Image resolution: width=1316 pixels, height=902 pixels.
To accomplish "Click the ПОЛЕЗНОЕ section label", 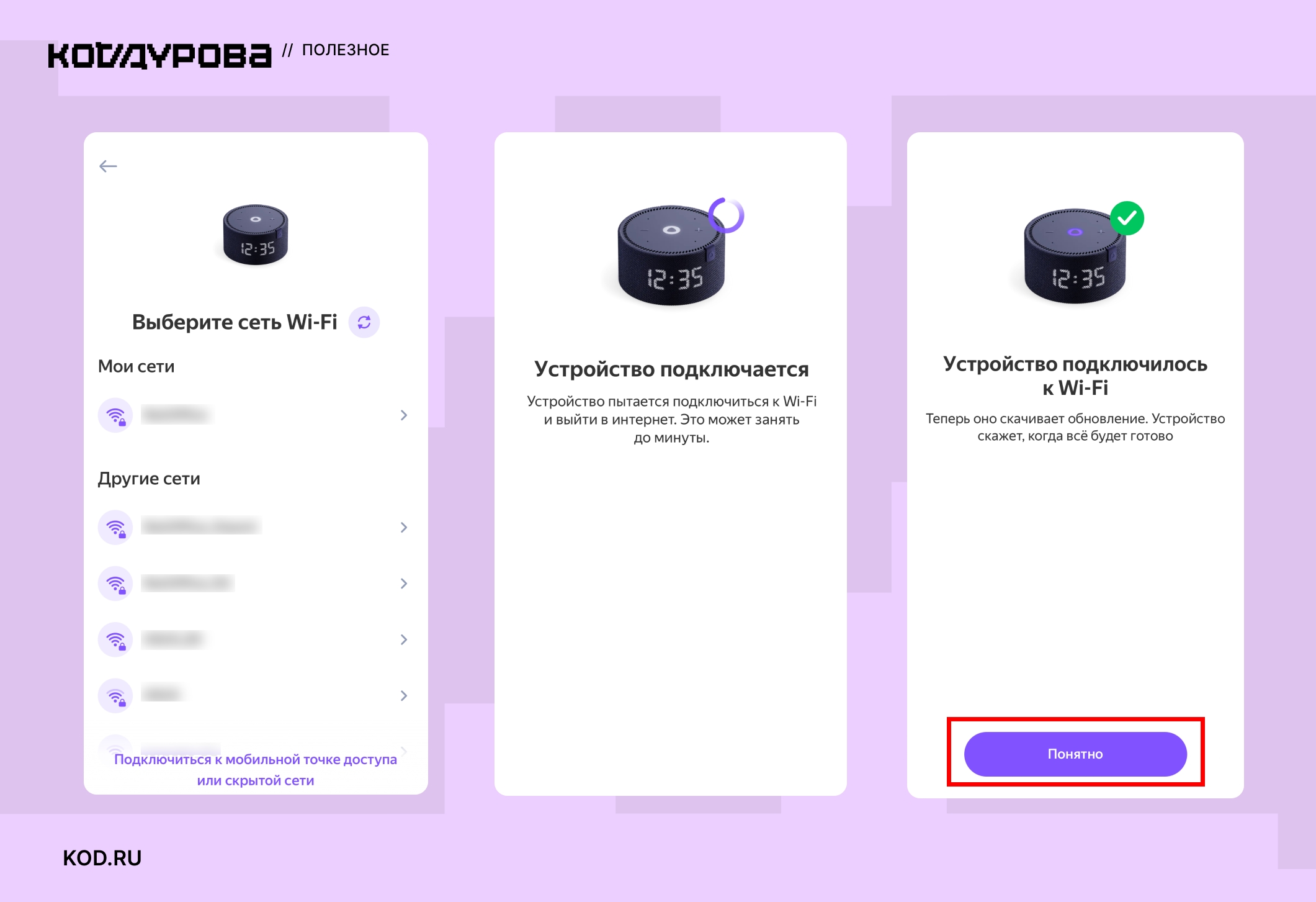I will pos(346,50).
